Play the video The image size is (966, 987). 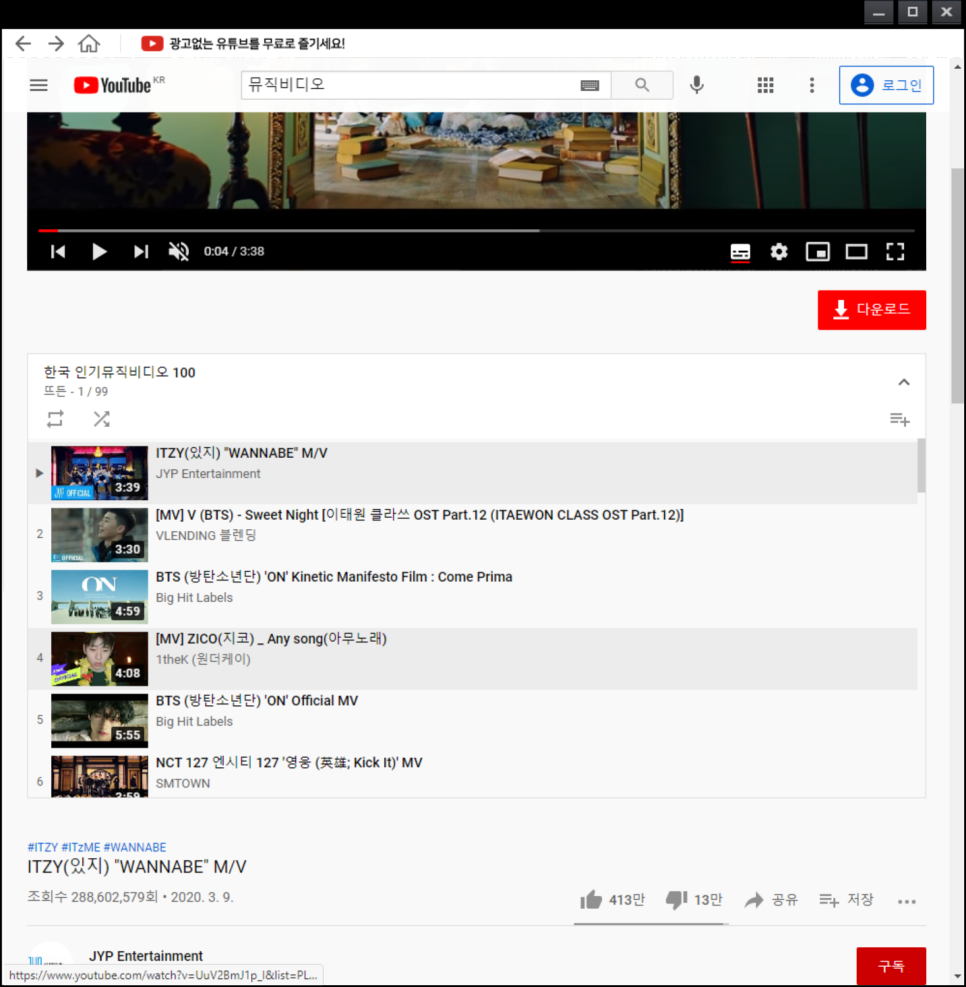[x=99, y=252]
